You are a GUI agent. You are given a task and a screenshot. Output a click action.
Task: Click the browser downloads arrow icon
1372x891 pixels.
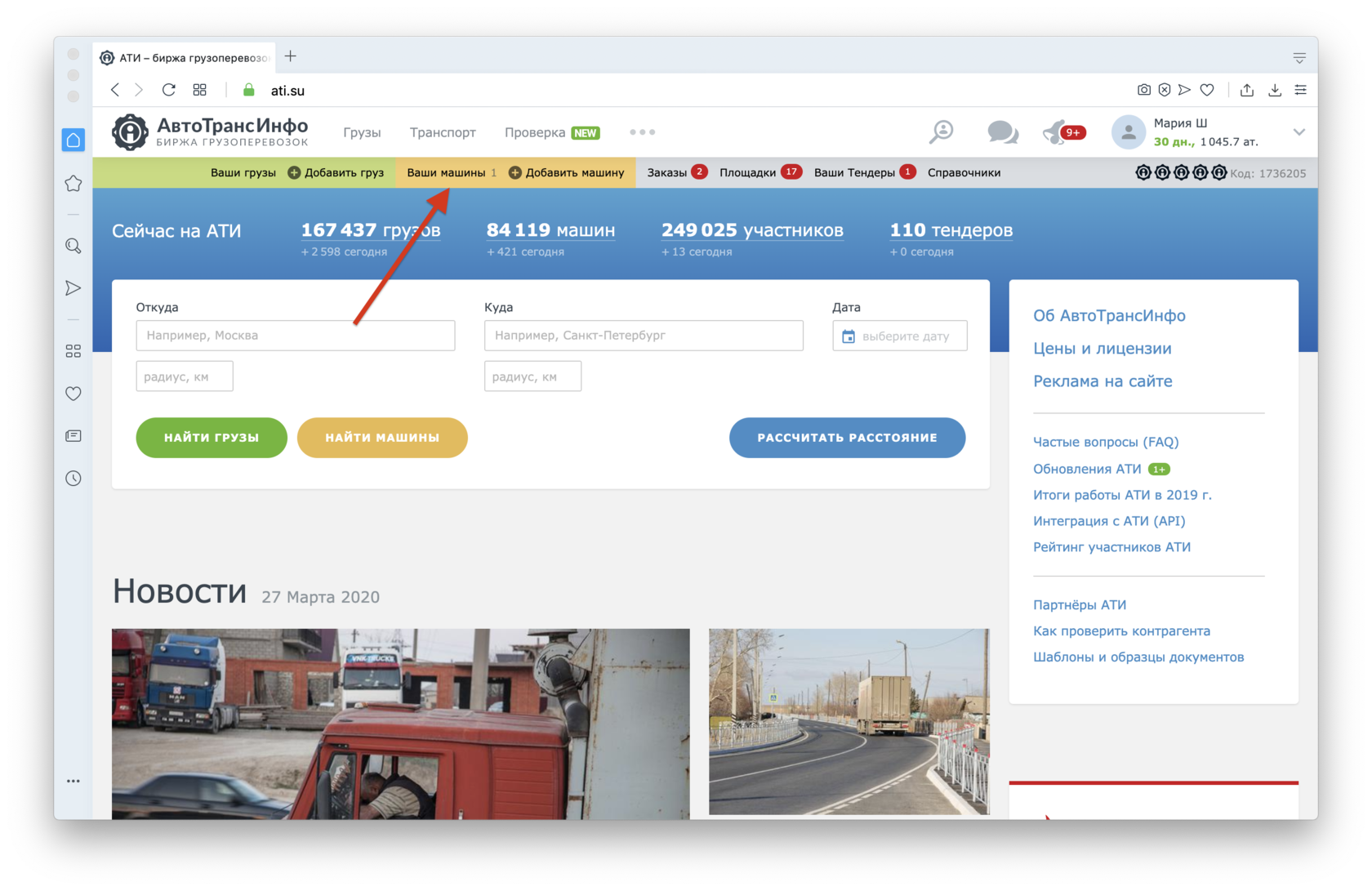coord(1274,90)
